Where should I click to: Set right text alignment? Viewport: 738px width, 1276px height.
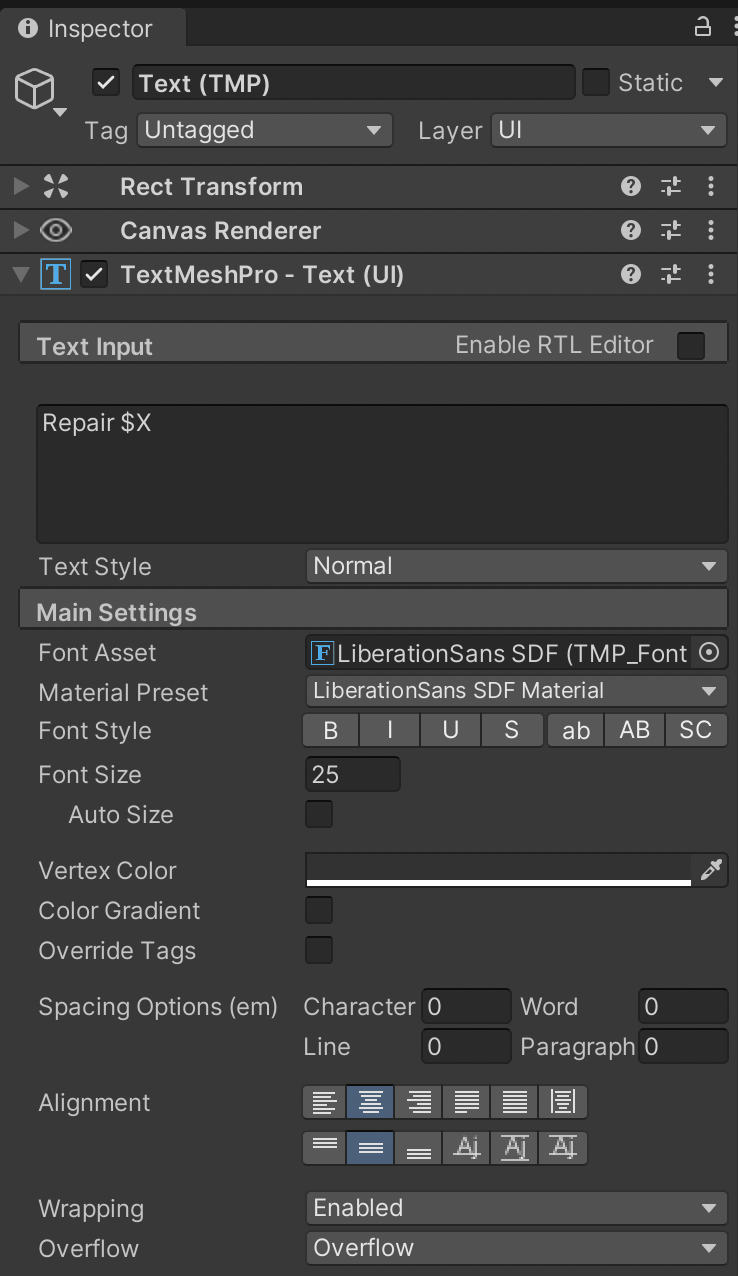click(x=419, y=1102)
